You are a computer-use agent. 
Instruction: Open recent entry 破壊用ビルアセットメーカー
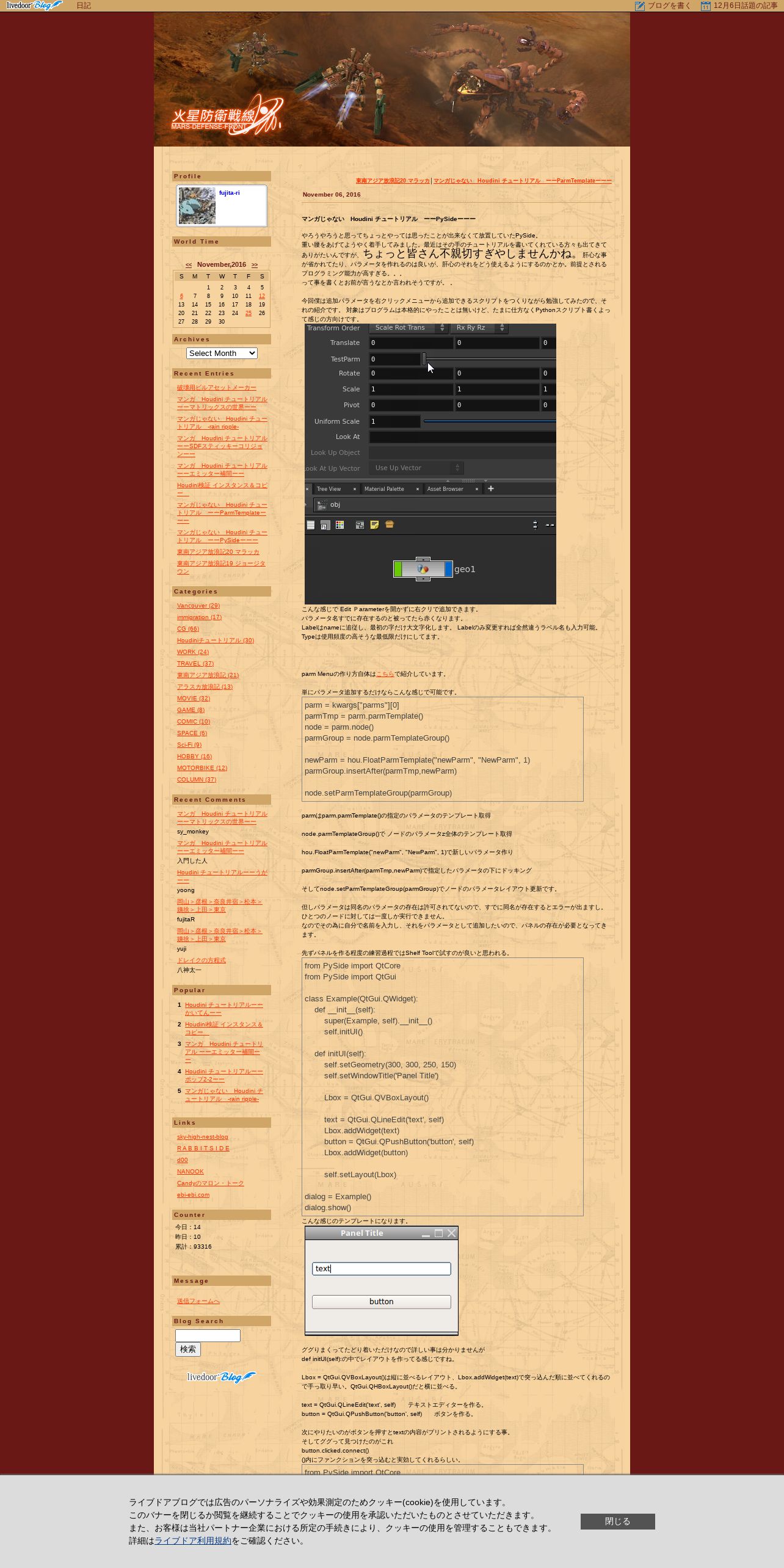pyautogui.click(x=217, y=388)
